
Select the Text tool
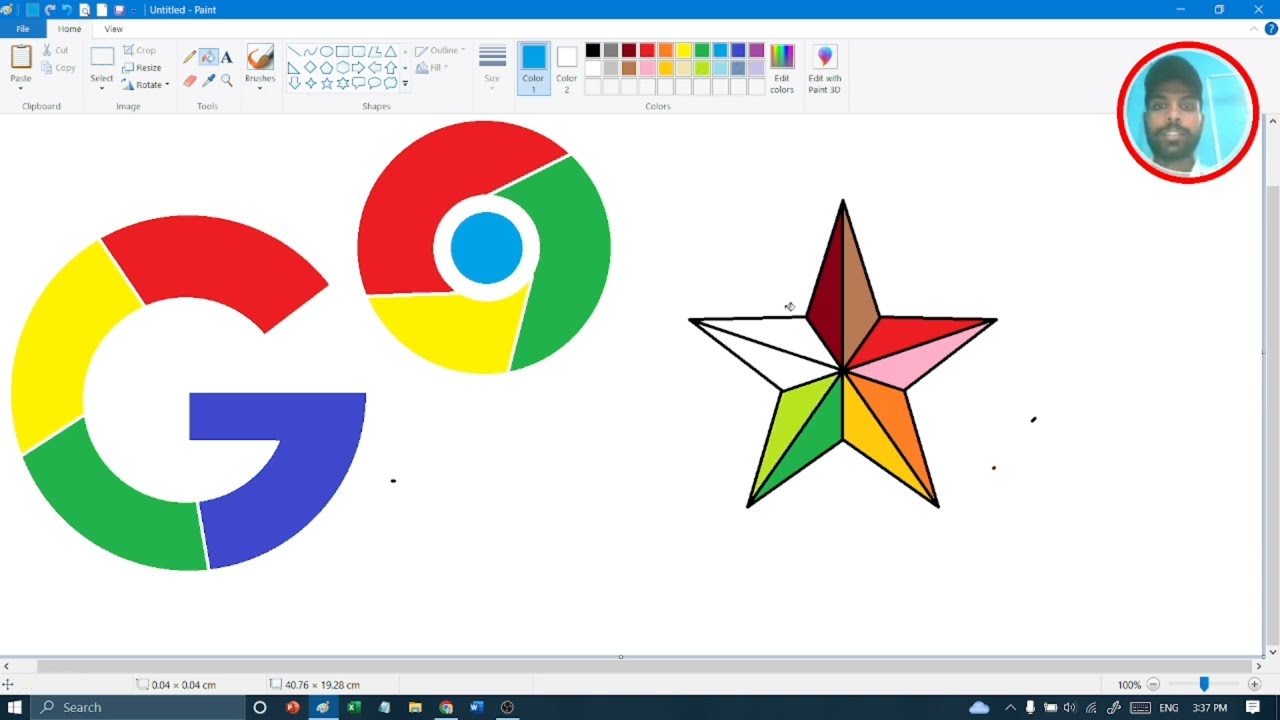pyautogui.click(x=226, y=57)
